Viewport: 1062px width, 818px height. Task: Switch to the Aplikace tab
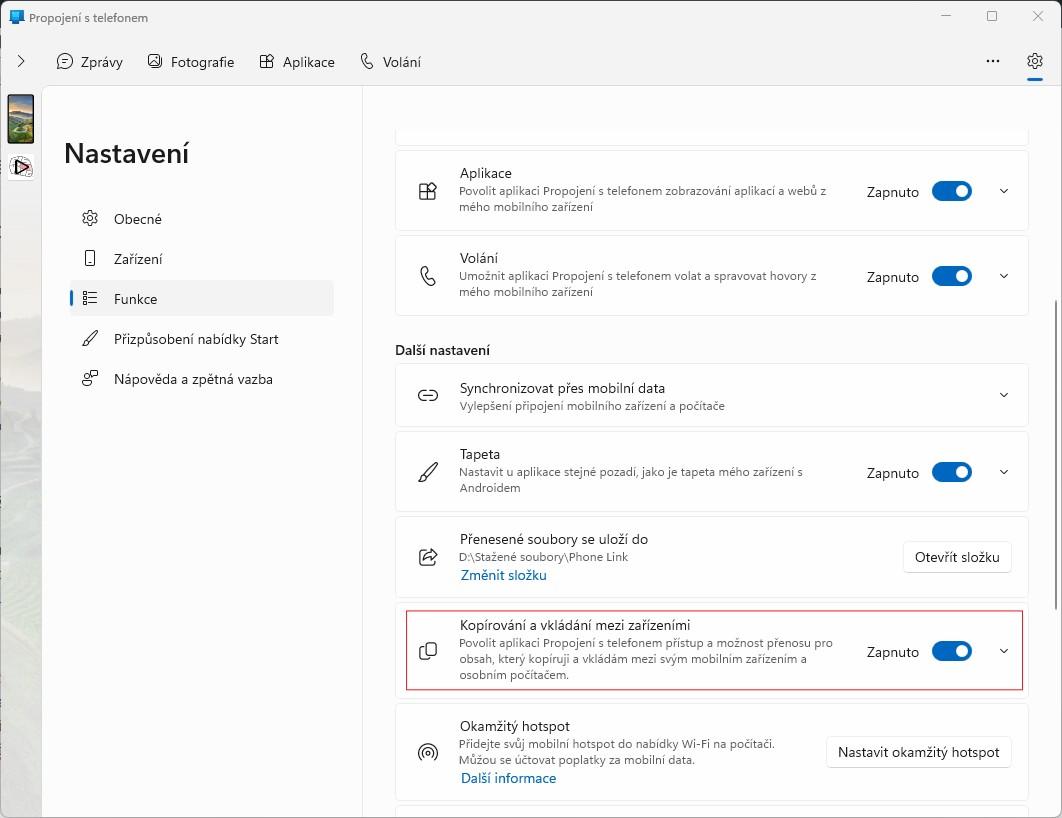click(x=297, y=62)
